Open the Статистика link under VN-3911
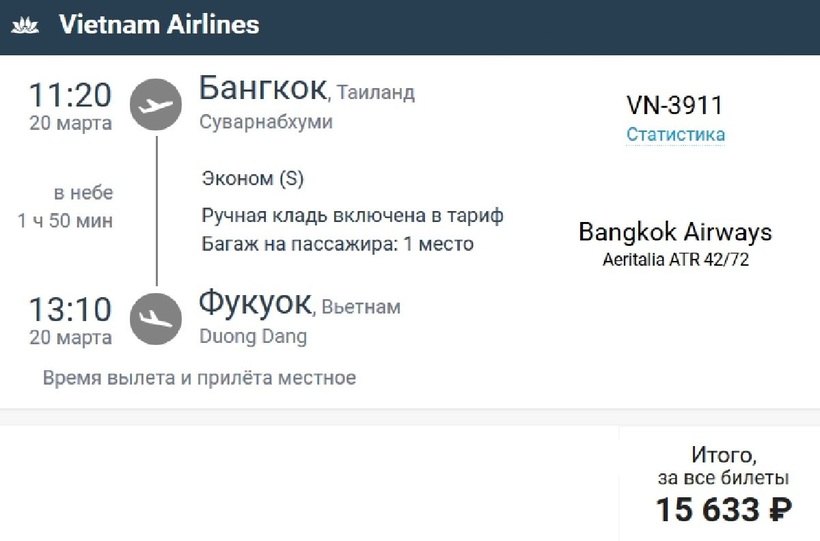This screenshot has width=820, height=541. click(x=675, y=135)
